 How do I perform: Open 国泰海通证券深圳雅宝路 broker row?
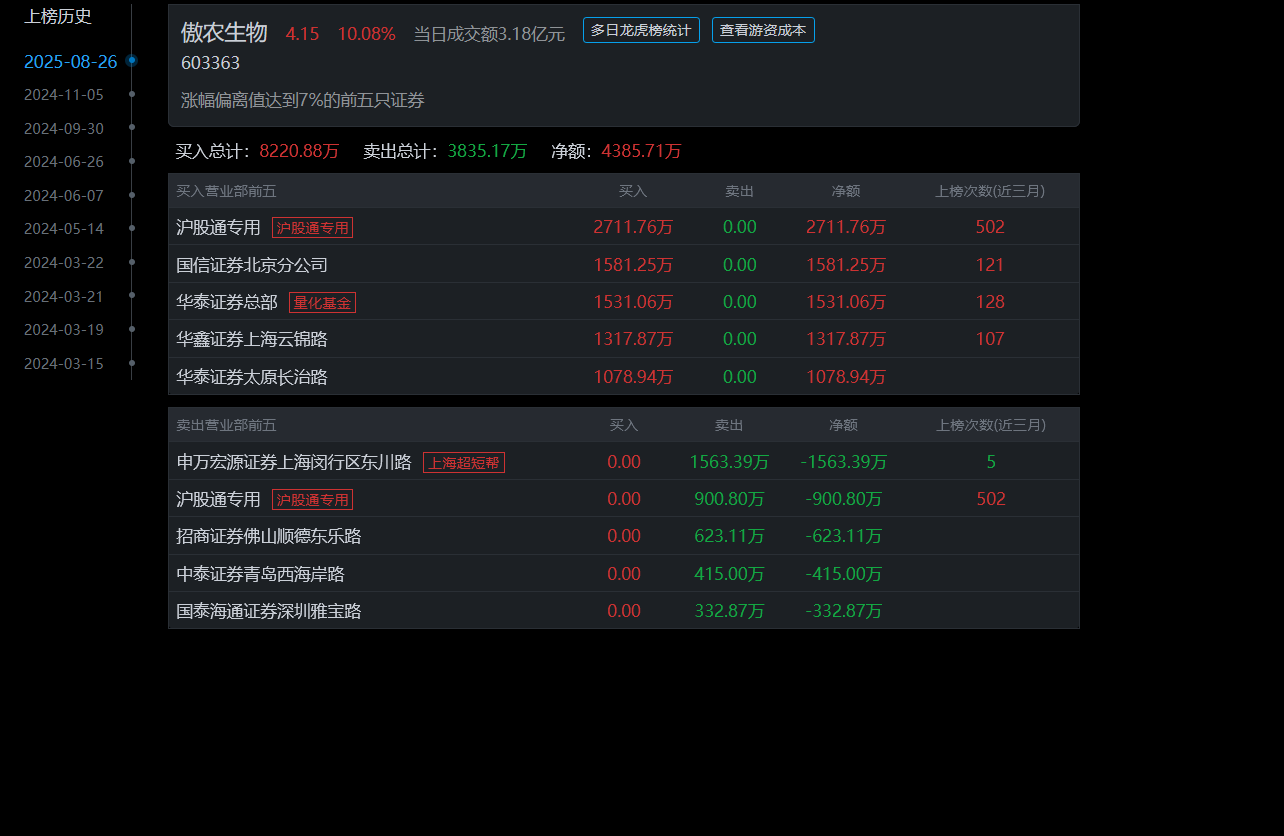(x=624, y=611)
